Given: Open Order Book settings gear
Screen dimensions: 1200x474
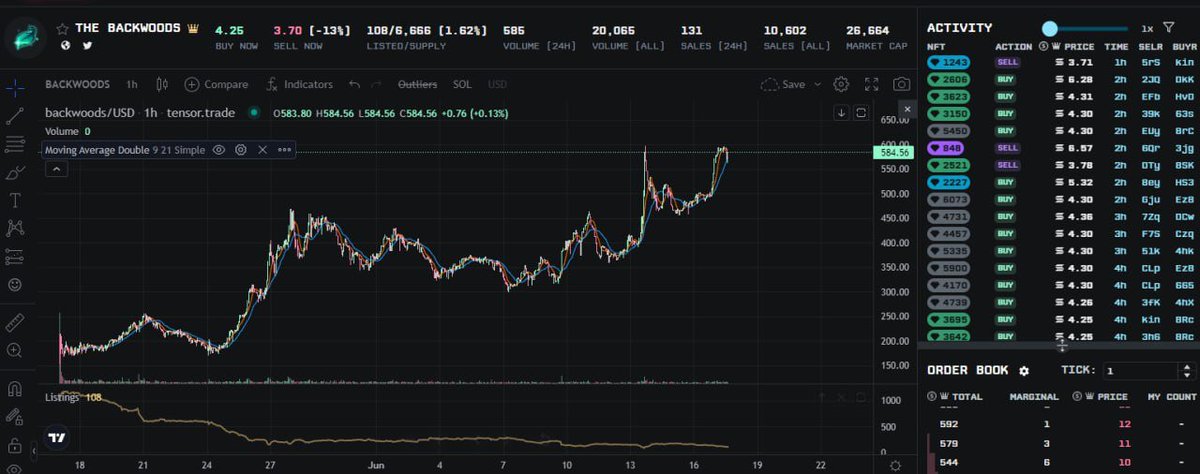Looking at the screenshot, I should 1024,371.
